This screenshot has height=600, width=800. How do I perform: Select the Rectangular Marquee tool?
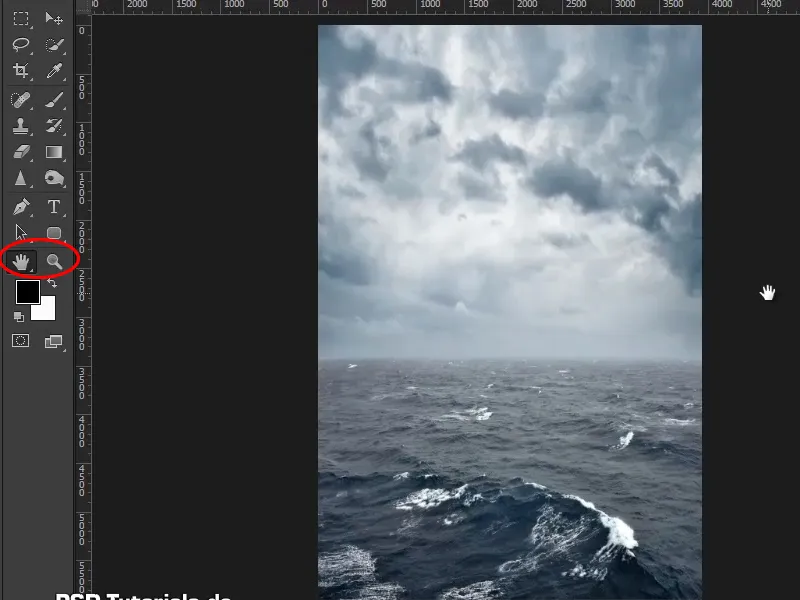coord(20,19)
